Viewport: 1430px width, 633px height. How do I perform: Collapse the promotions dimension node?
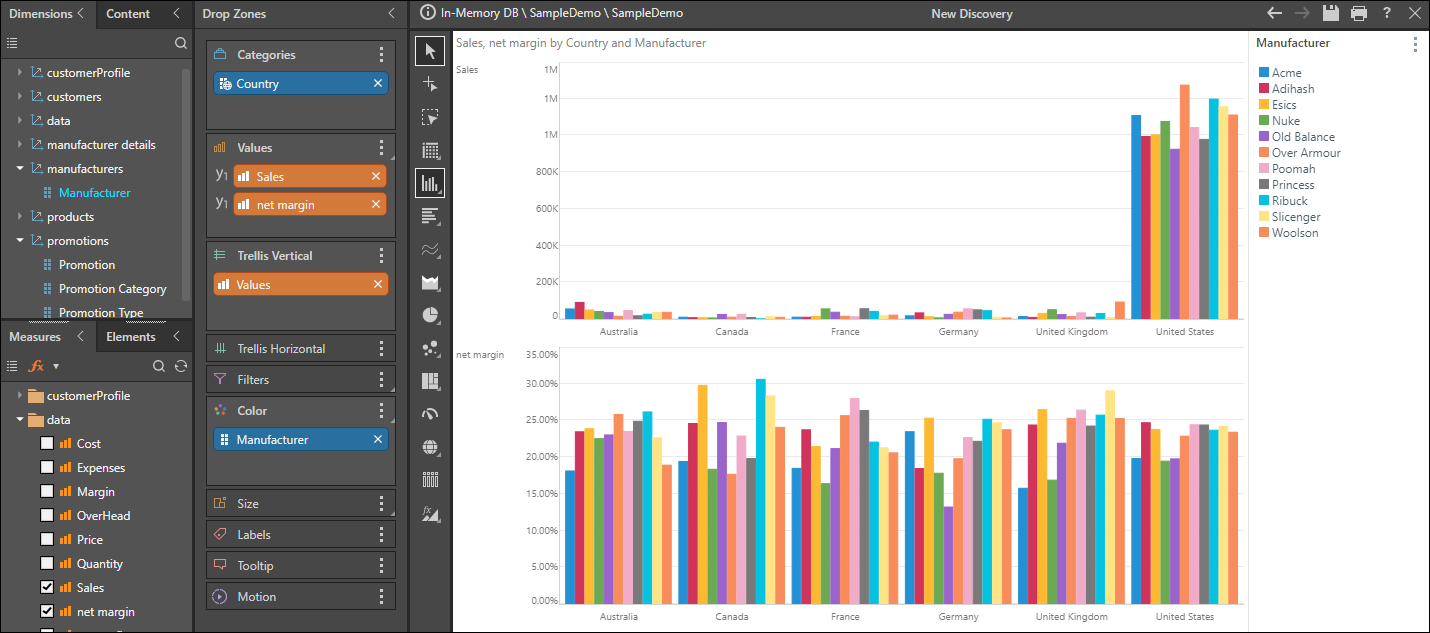point(20,241)
